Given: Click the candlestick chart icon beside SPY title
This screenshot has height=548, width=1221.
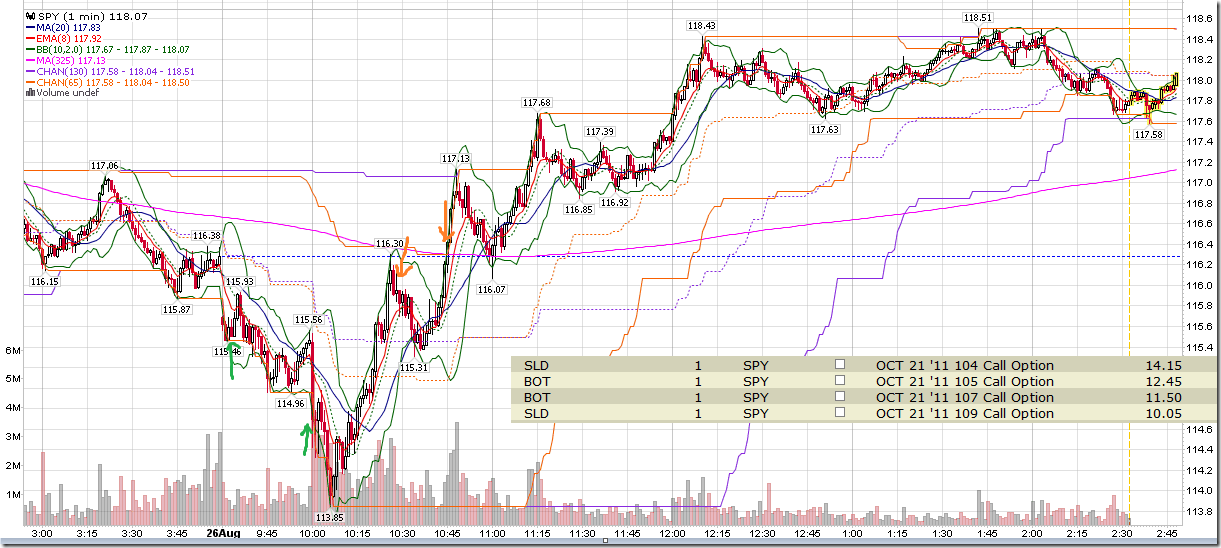Looking at the screenshot, I should click(x=29, y=16).
